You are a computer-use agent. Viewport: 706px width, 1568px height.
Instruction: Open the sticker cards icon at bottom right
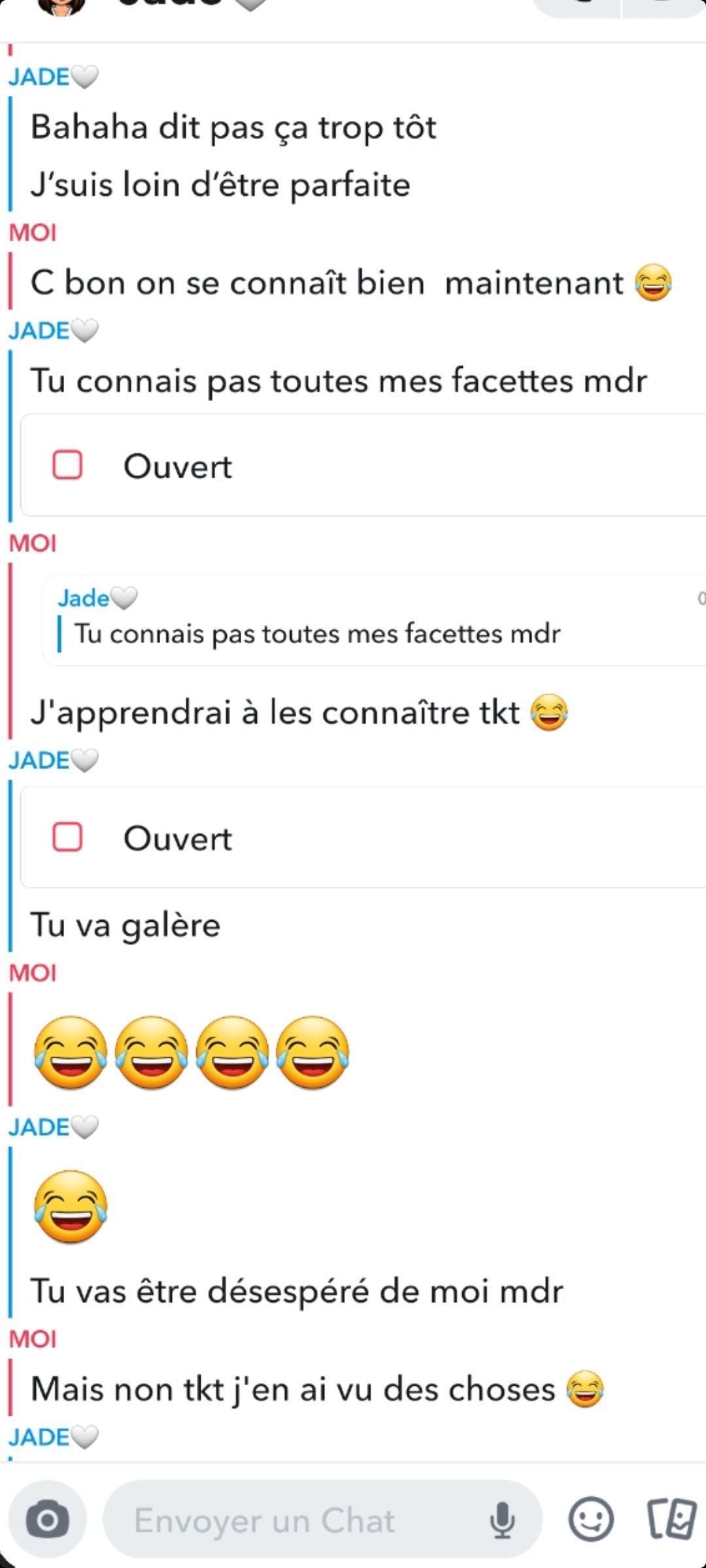click(672, 1518)
